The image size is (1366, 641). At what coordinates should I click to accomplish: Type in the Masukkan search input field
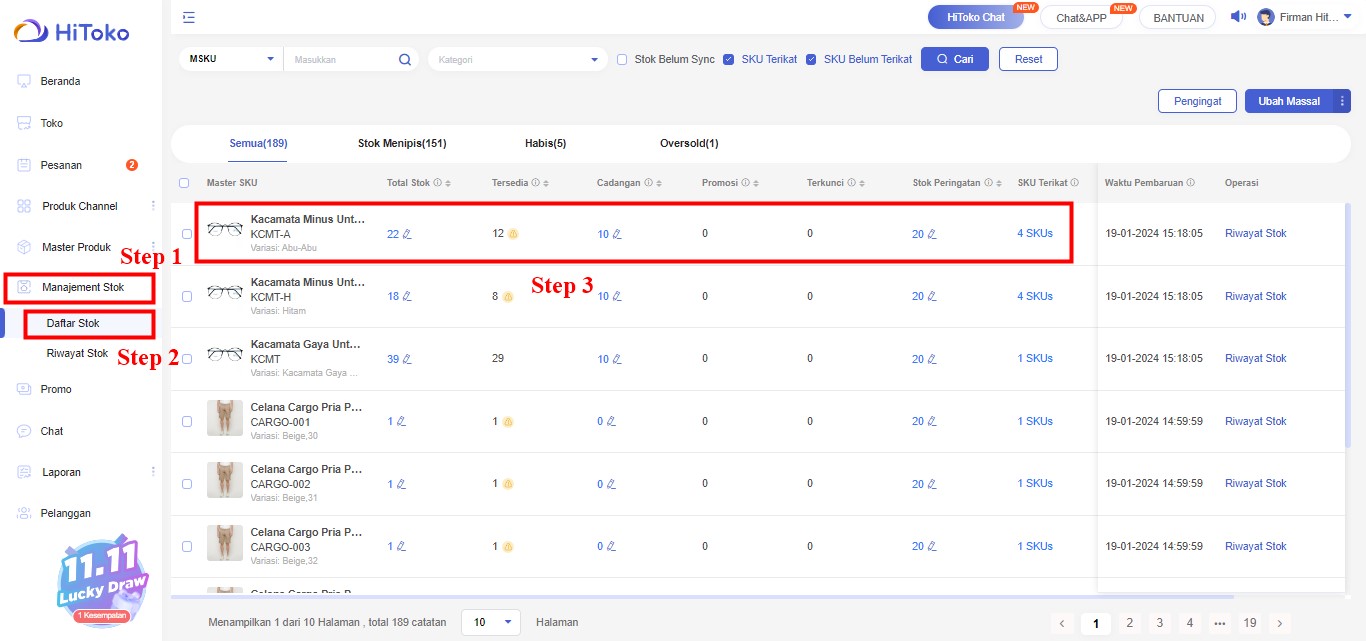click(340, 60)
